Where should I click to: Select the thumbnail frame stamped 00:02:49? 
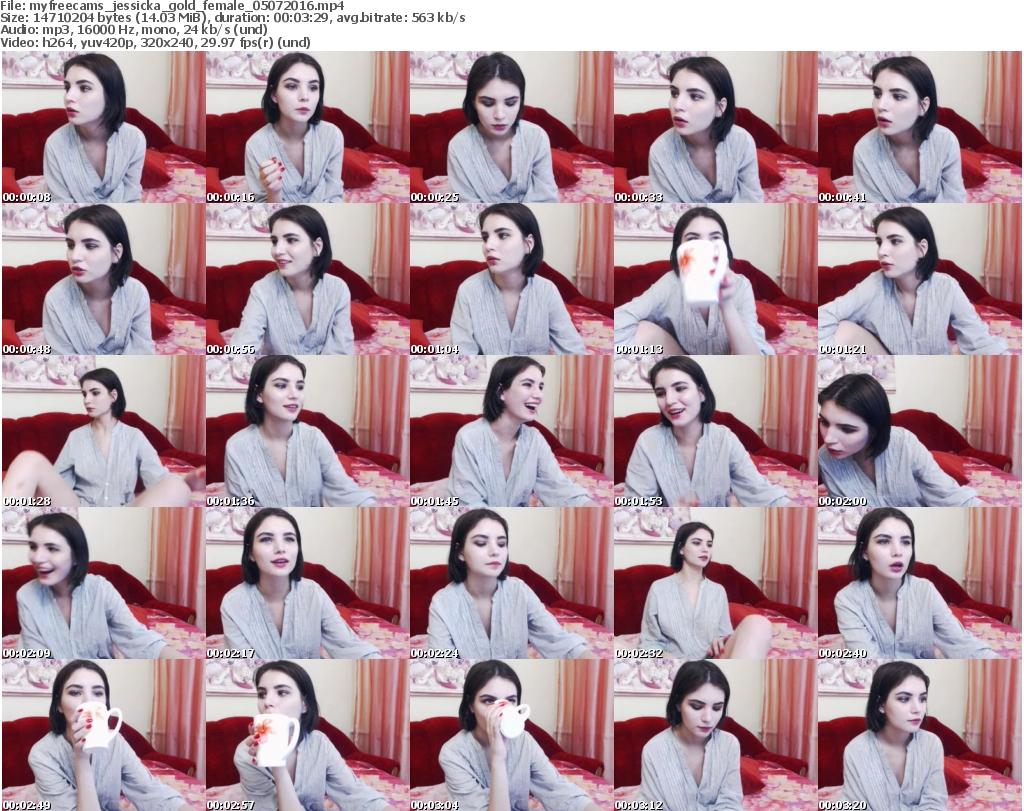(103, 735)
